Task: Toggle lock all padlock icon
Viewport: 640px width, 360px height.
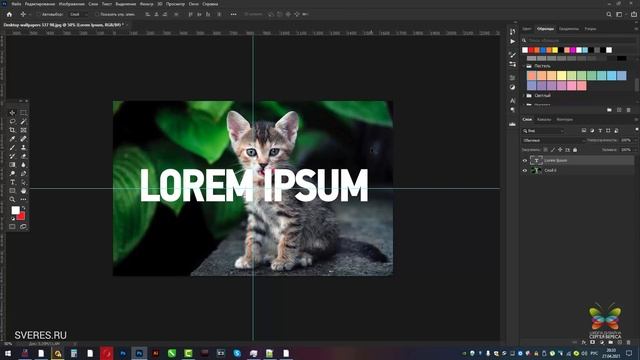Action: point(575,150)
